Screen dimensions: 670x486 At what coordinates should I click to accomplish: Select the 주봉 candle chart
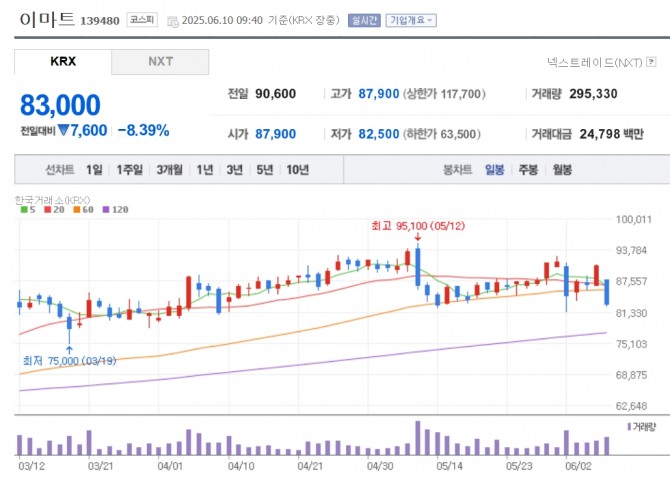click(x=528, y=170)
